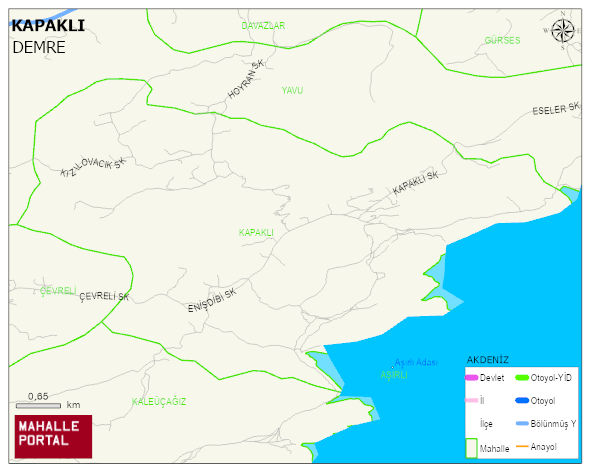Image resolution: width=591 pixels, height=472 pixels.
Task: Click the Otoyol blue legend swatch
Action: [x=522, y=400]
